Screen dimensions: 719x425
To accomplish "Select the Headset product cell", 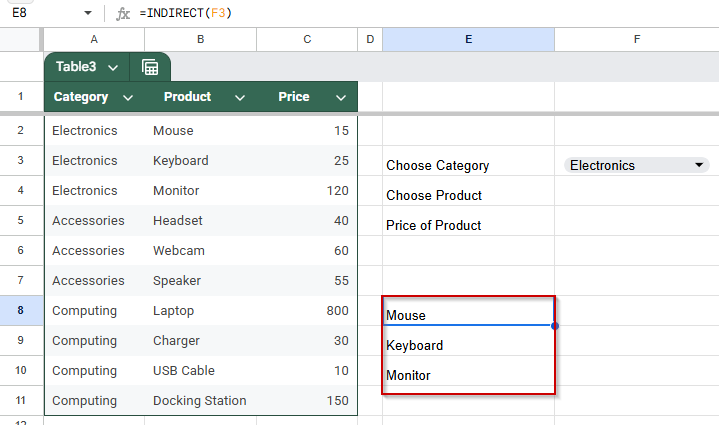I will (x=200, y=221).
